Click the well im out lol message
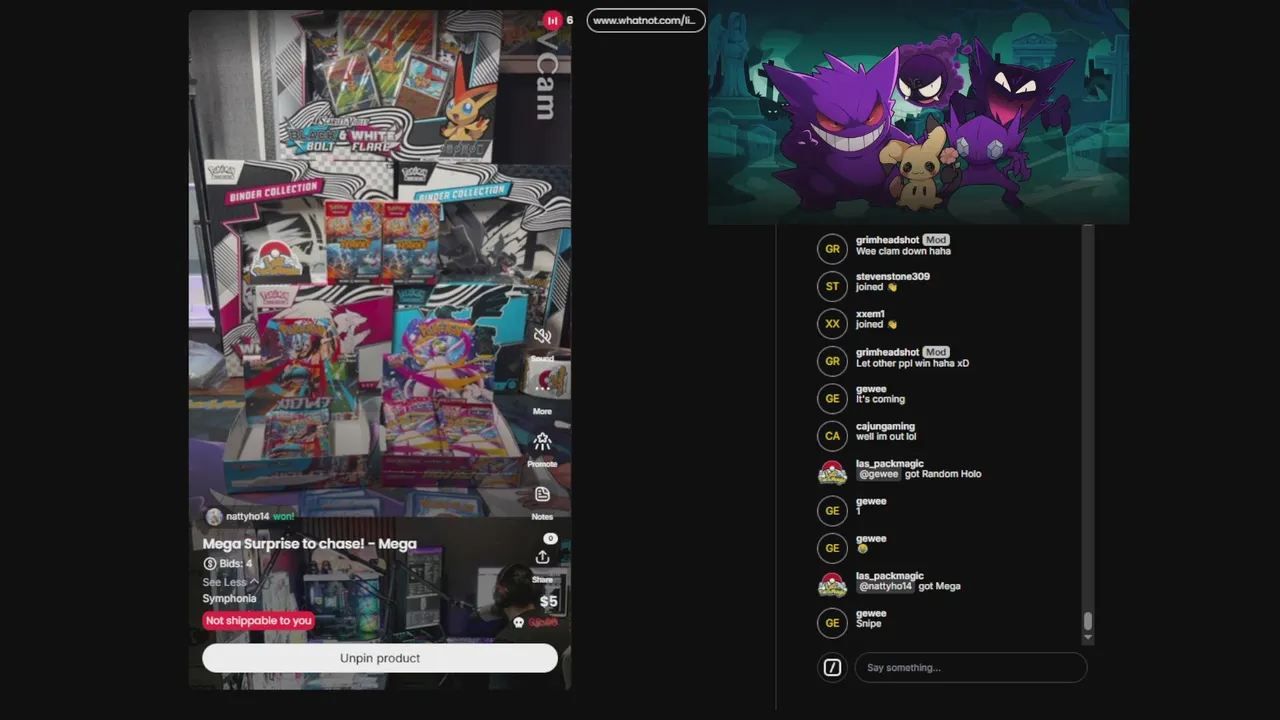 coord(886,437)
